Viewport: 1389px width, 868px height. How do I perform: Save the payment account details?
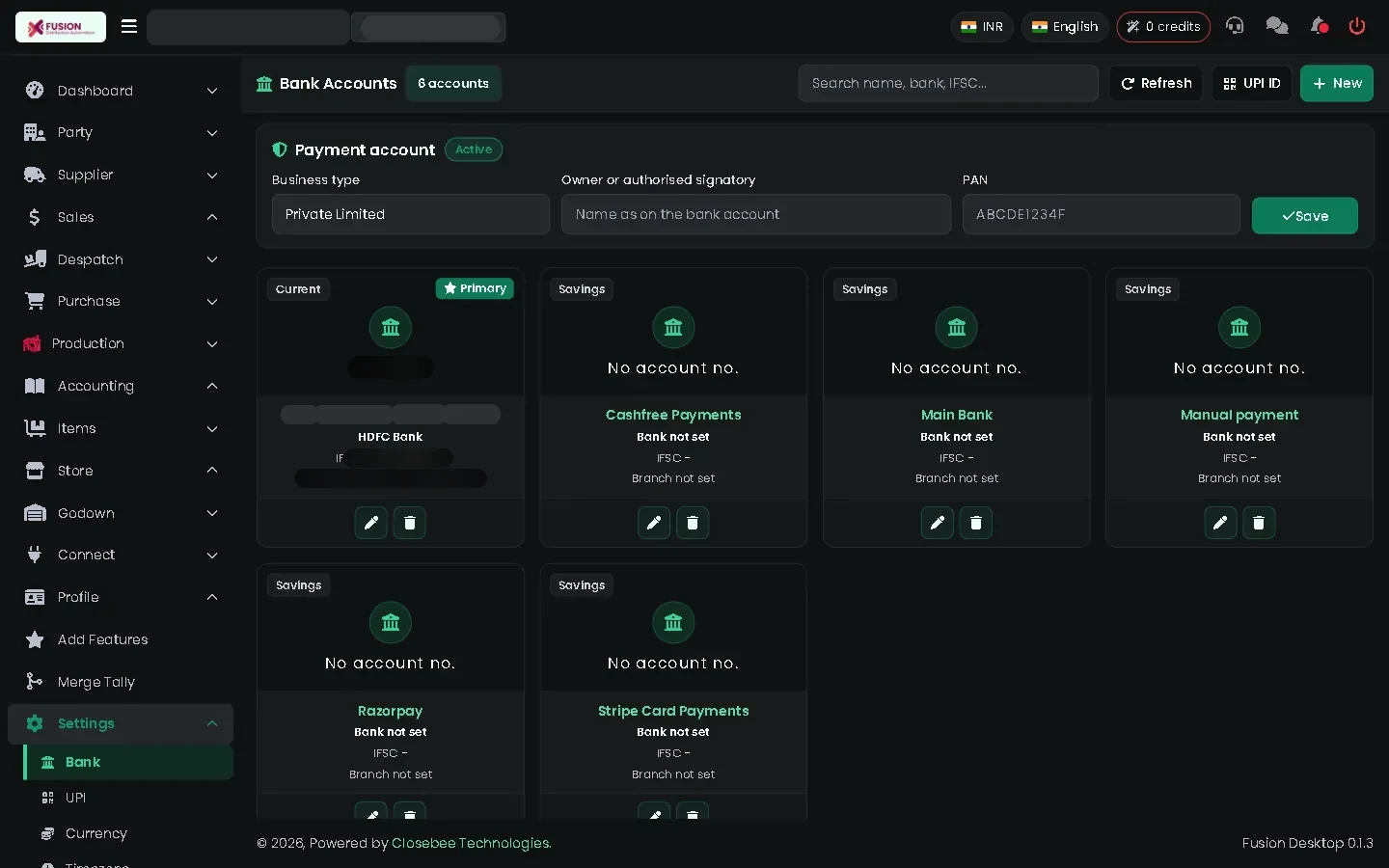[1305, 216]
